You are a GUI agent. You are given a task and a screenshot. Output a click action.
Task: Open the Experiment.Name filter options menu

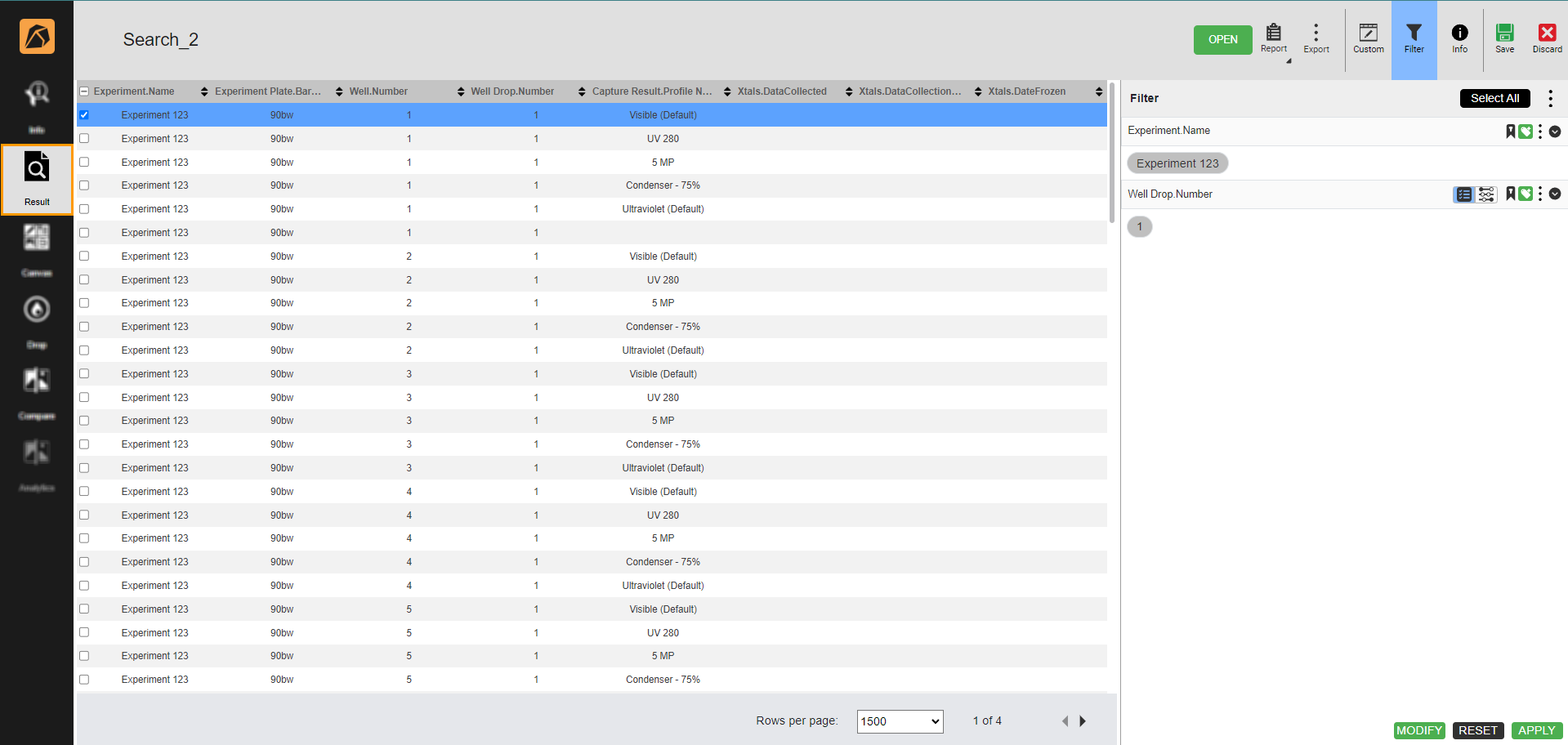tap(1540, 132)
